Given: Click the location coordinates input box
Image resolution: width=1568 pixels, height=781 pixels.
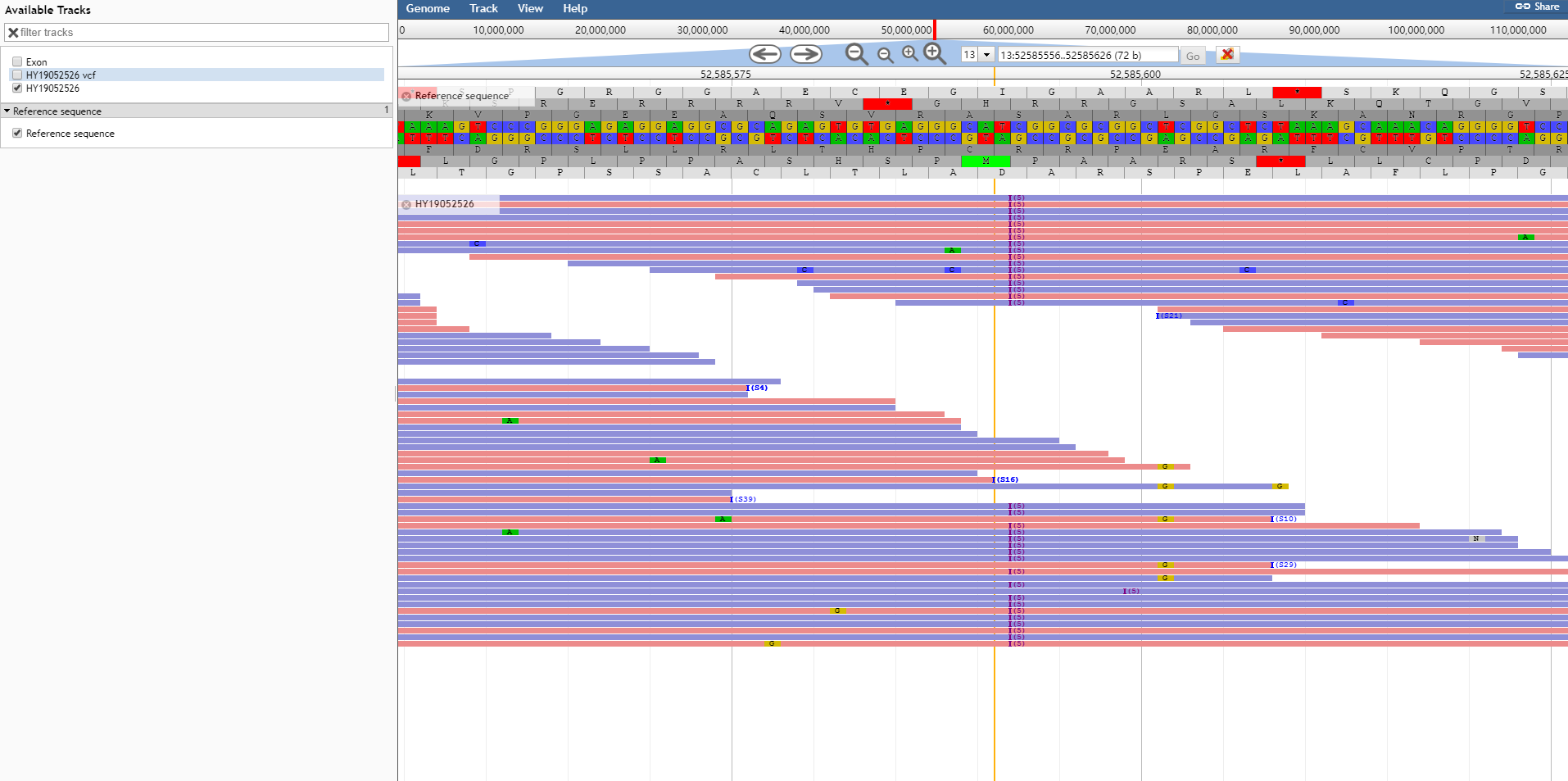Looking at the screenshot, I should (x=1087, y=55).
